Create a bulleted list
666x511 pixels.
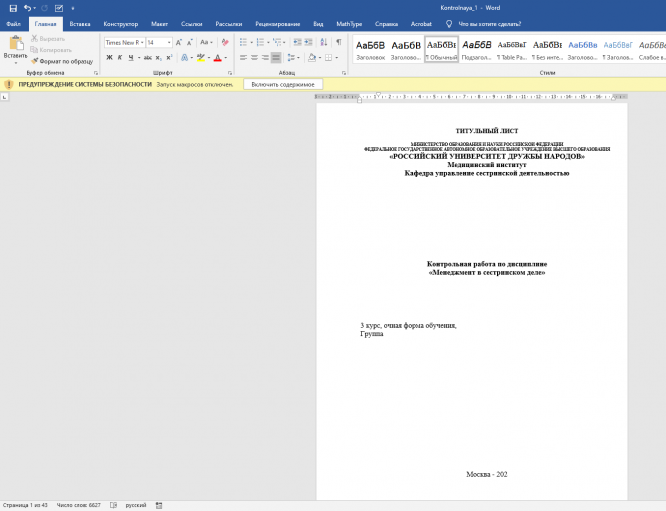pos(243,42)
